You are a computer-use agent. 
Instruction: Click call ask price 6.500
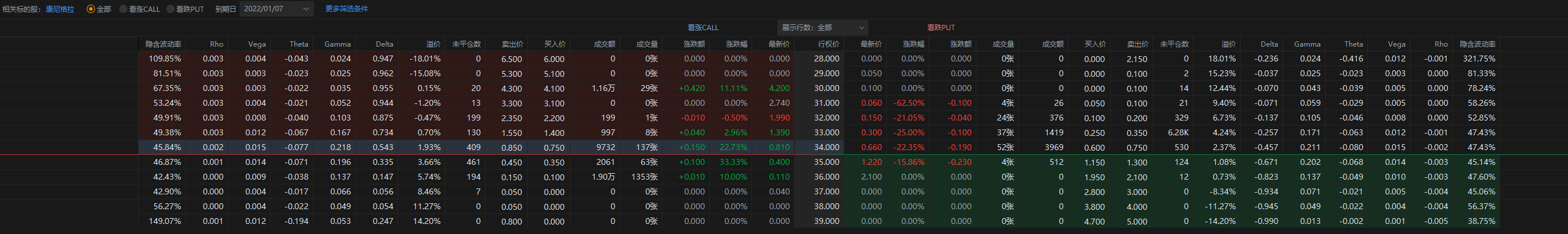511,59
